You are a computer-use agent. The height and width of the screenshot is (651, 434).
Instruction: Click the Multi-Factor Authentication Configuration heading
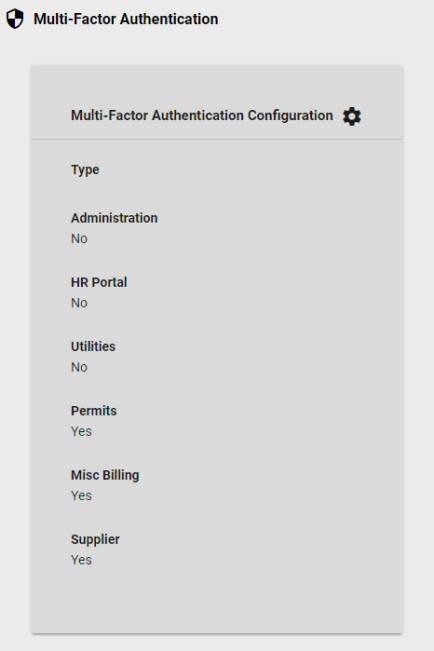pos(202,115)
